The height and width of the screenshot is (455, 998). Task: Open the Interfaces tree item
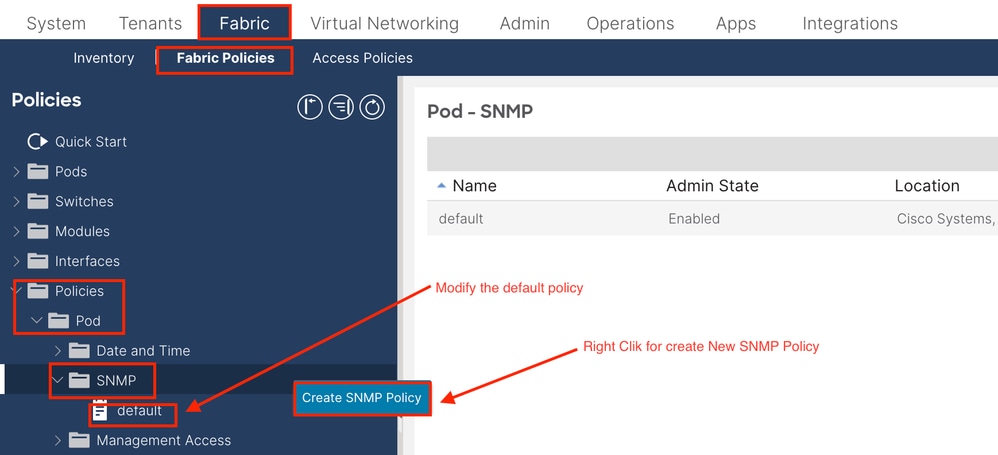(87, 261)
